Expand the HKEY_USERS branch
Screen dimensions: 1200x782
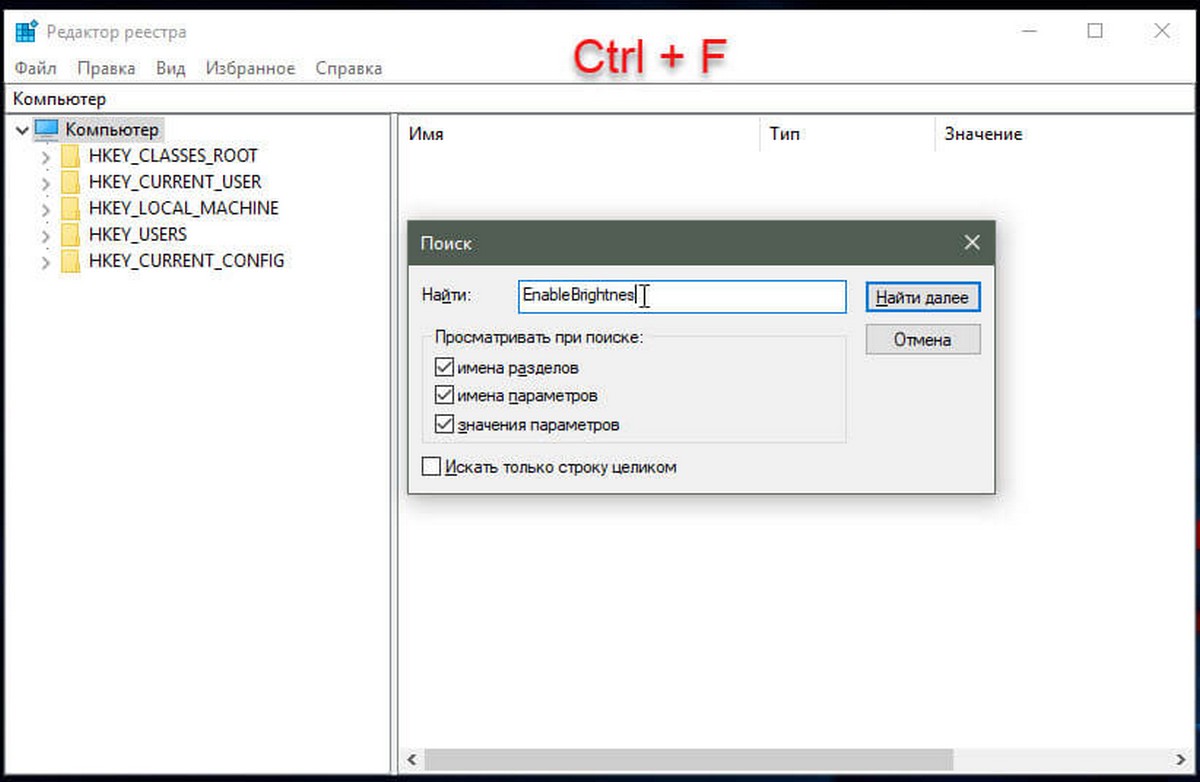point(45,235)
